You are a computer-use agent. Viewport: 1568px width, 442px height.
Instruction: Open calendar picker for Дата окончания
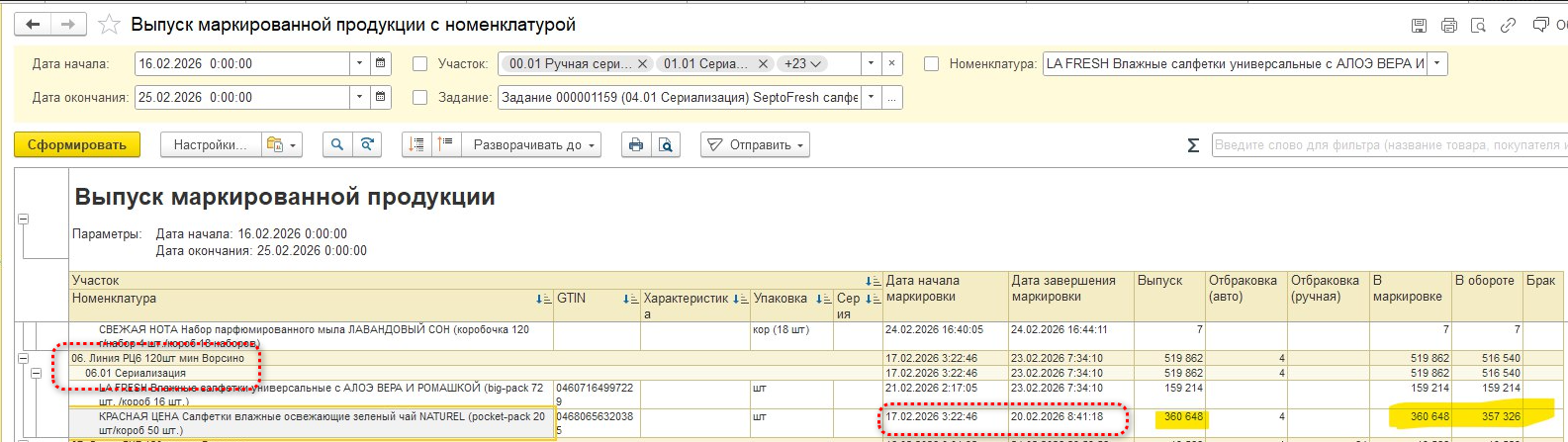pos(380,97)
